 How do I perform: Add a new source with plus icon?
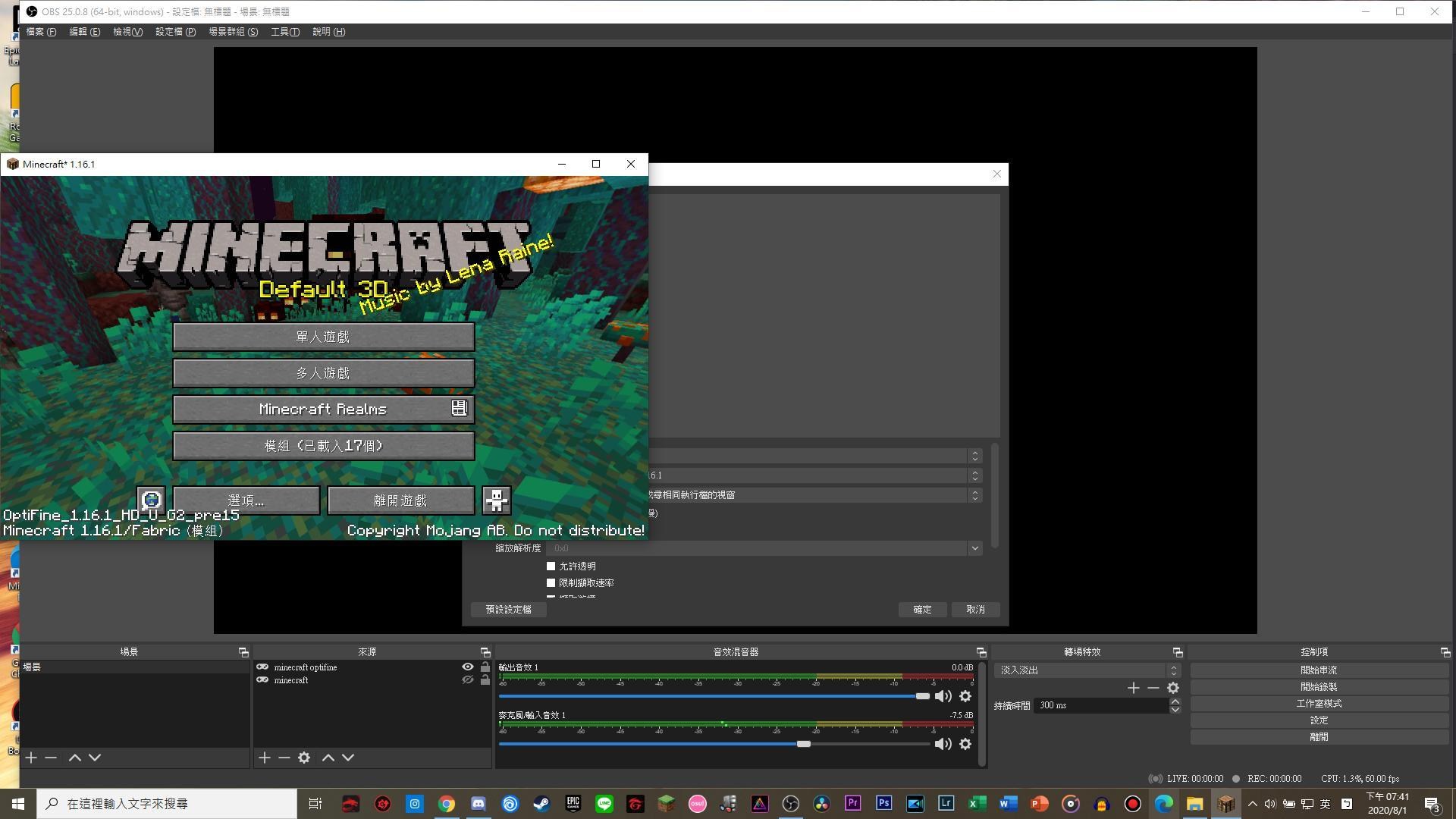[x=265, y=758]
